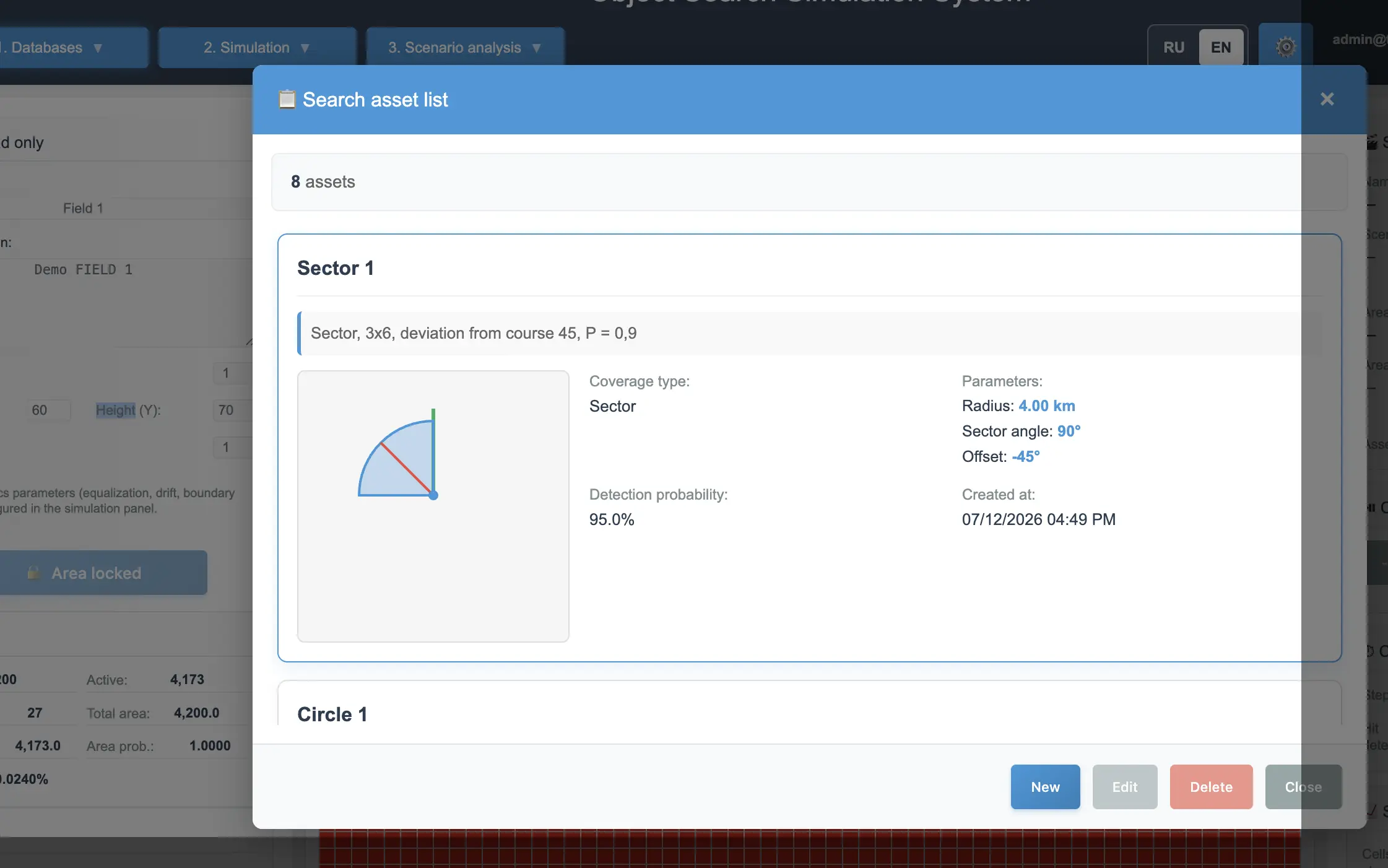Click the Coverage type value Sector
This screenshot has width=1388, height=868.
[612, 406]
